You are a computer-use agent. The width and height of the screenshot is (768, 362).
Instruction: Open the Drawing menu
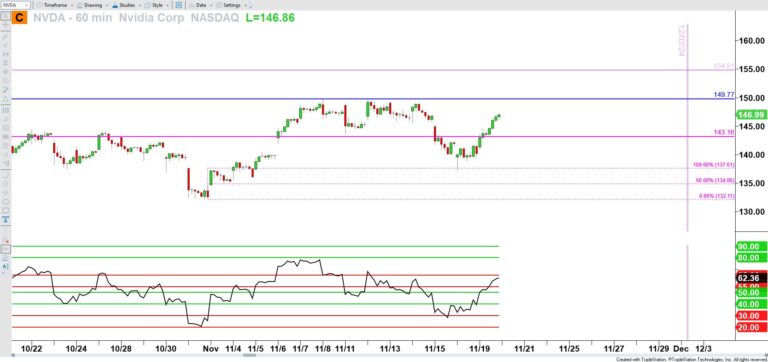(x=93, y=5)
